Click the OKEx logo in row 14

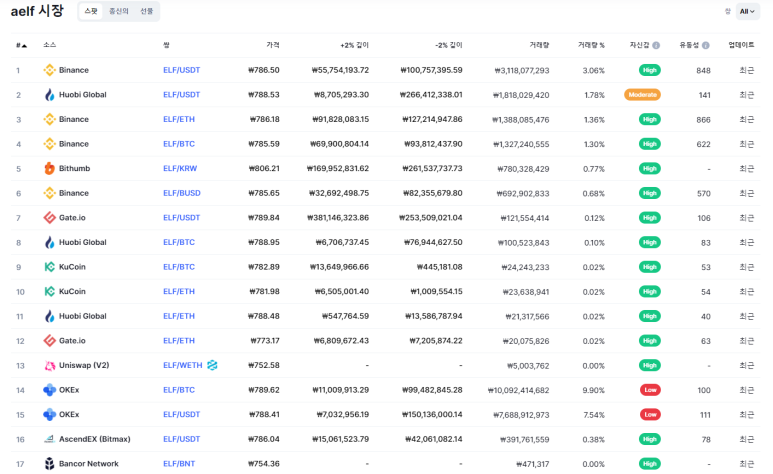pos(49,390)
